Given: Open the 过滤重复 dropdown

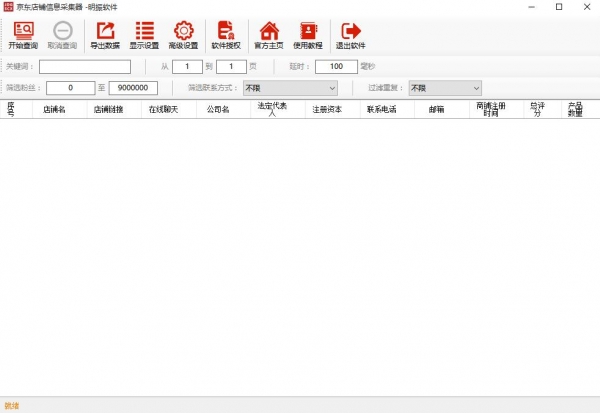Looking at the screenshot, I should pyautogui.click(x=445, y=88).
